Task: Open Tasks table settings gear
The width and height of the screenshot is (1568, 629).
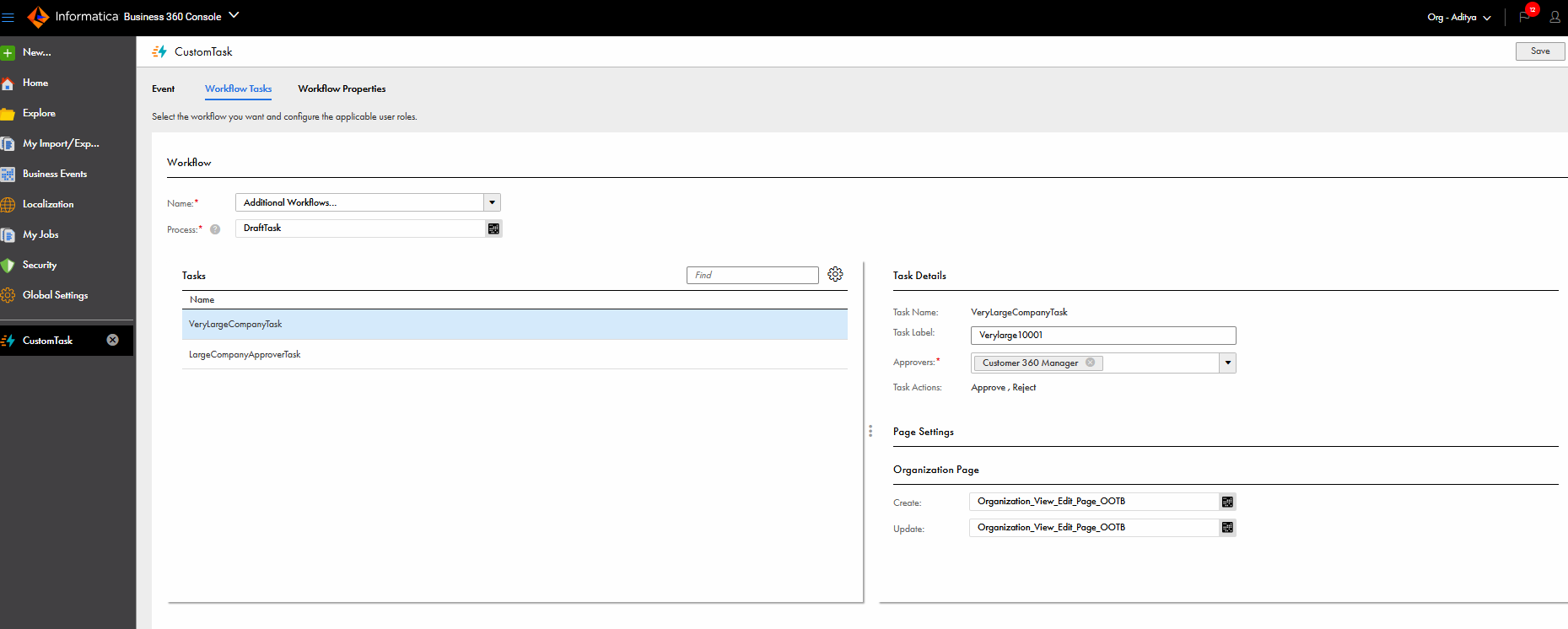Action: [835, 274]
